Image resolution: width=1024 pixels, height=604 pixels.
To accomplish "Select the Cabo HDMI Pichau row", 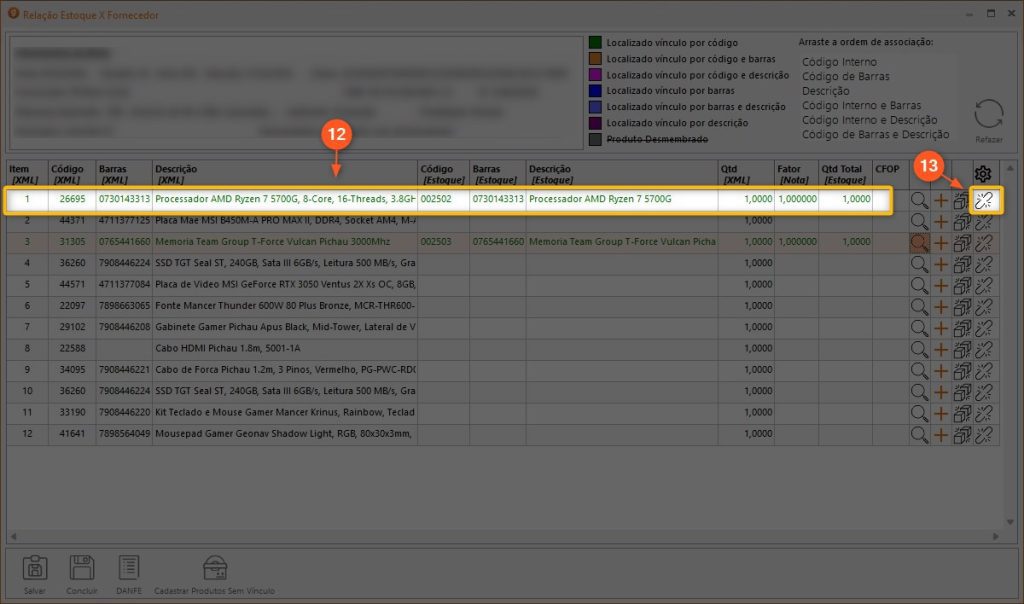I will pos(285,349).
